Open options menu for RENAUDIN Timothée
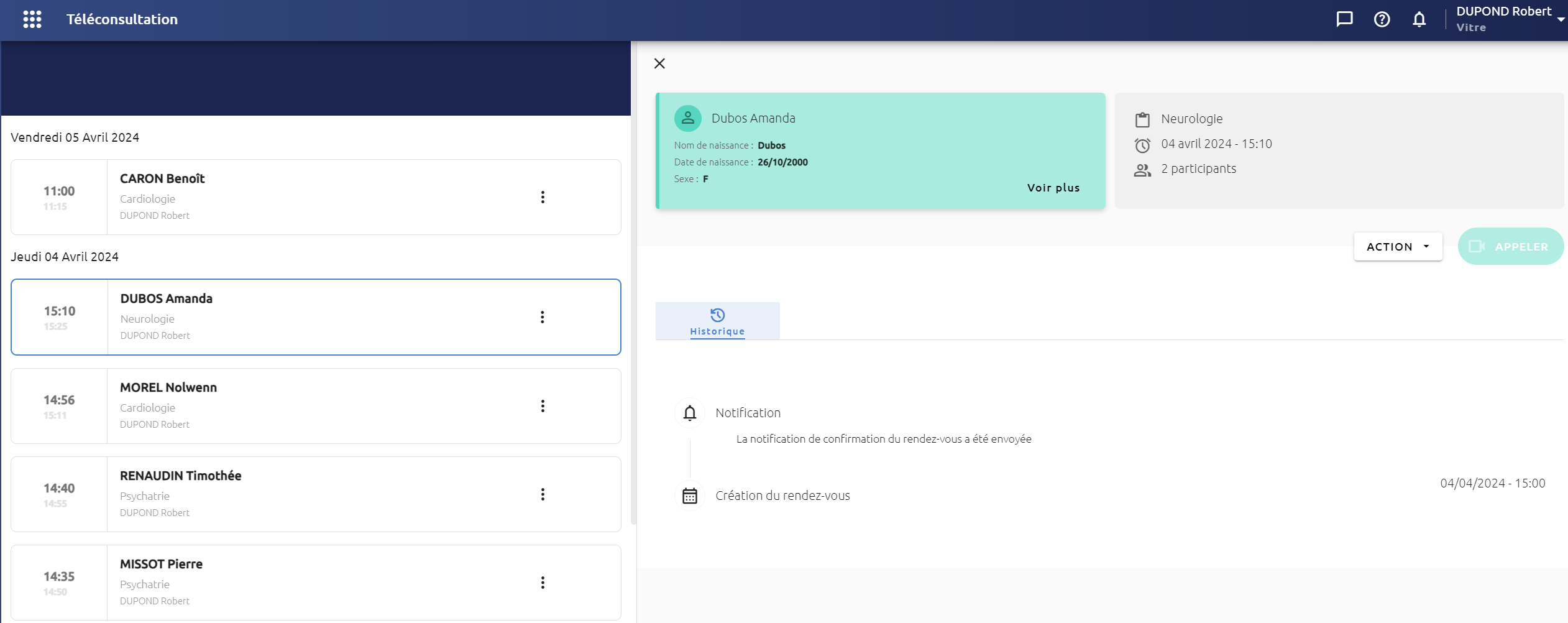The image size is (1568, 623). coord(543,494)
